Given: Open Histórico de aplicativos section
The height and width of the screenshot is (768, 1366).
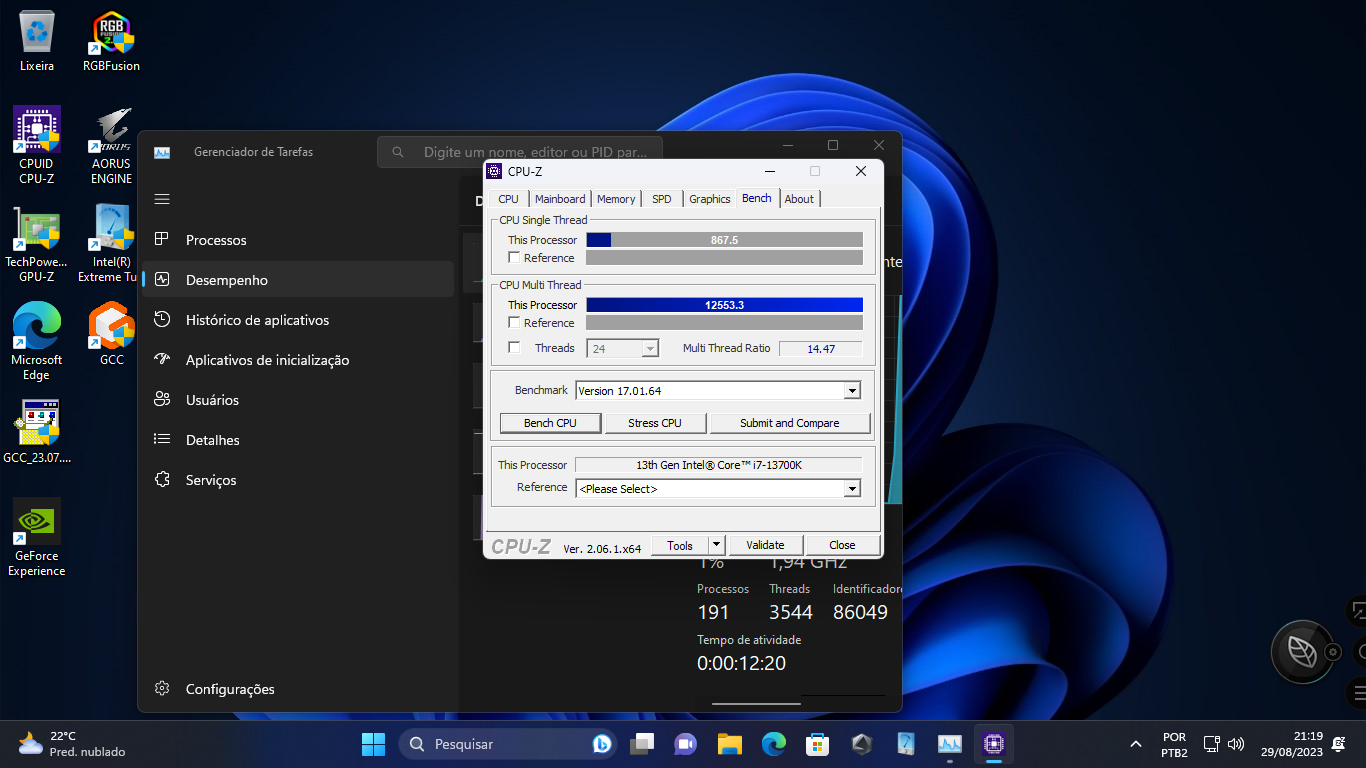Looking at the screenshot, I should coord(298,320).
